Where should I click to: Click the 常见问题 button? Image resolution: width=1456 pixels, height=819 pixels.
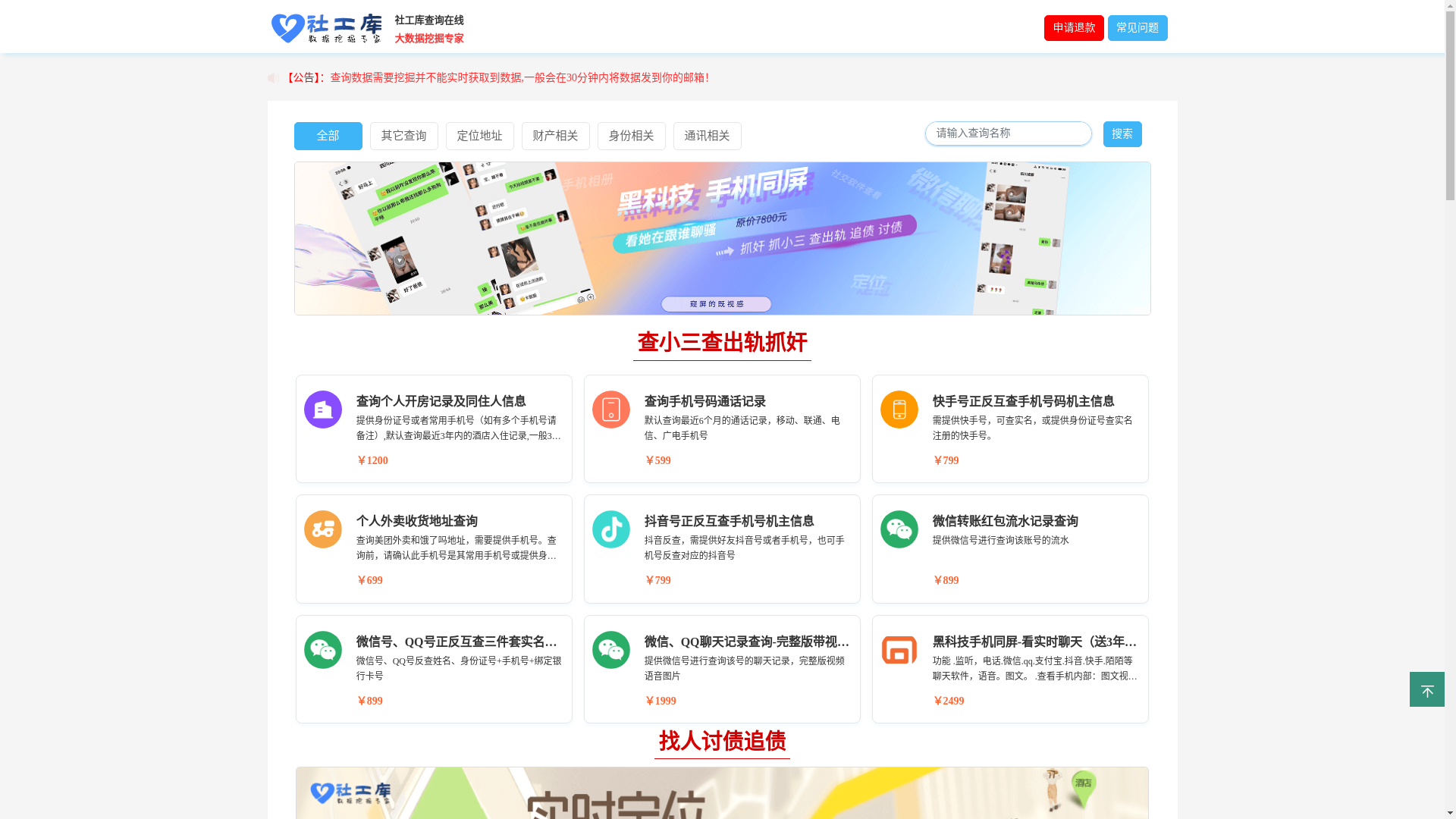tap(1137, 28)
